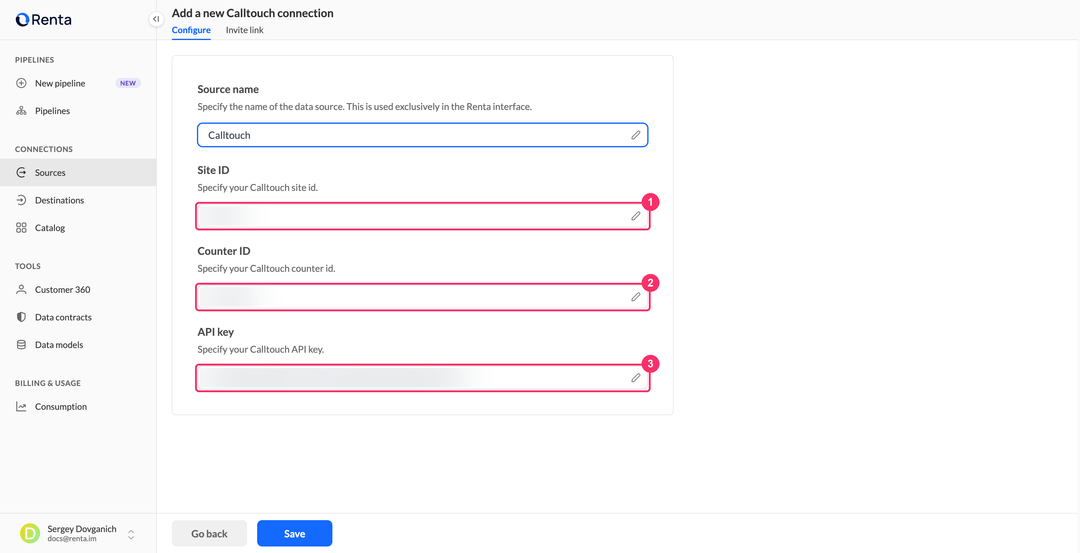Screen dimensions: 1080x553
Task: Switch to the Configure tab
Action: coord(191,30)
